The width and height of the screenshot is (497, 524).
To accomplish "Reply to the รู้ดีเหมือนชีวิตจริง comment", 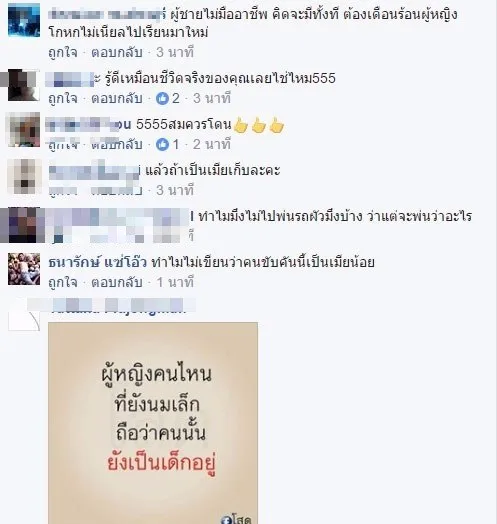I will 117,99.
